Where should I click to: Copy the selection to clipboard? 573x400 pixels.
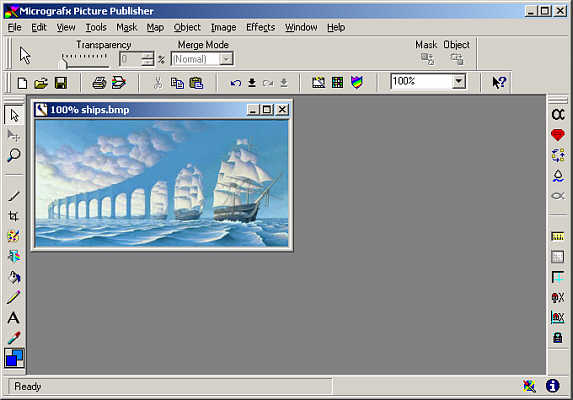pyautogui.click(x=177, y=83)
